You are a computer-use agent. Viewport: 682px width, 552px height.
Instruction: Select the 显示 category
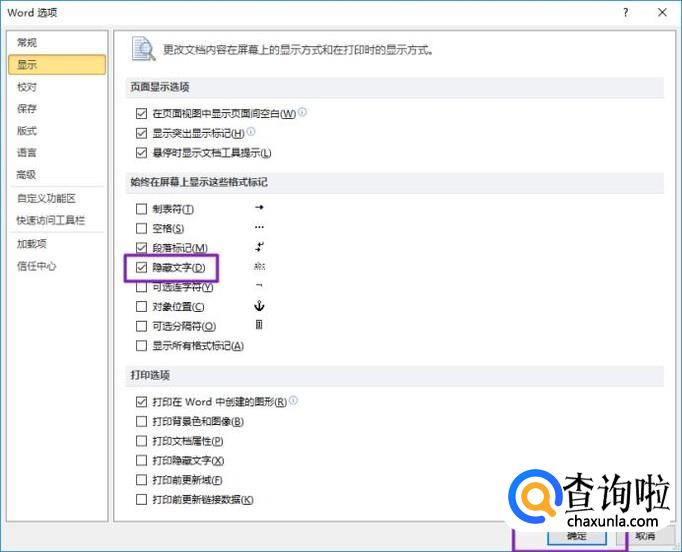coord(57,65)
